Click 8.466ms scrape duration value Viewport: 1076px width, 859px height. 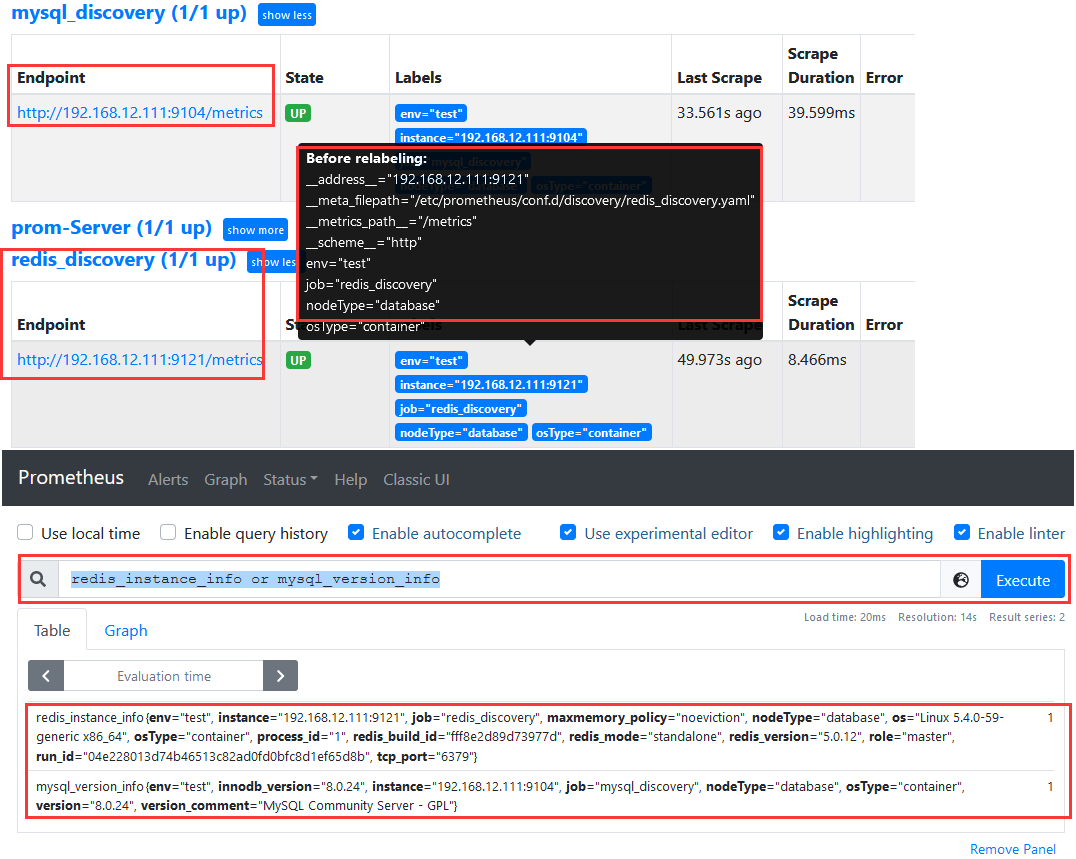(817, 360)
